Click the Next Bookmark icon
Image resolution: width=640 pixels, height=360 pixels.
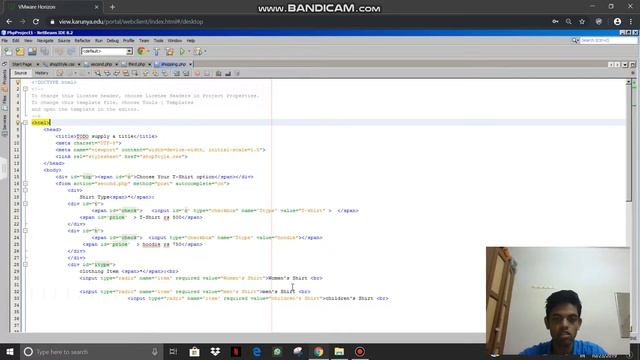[x=155, y=73]
